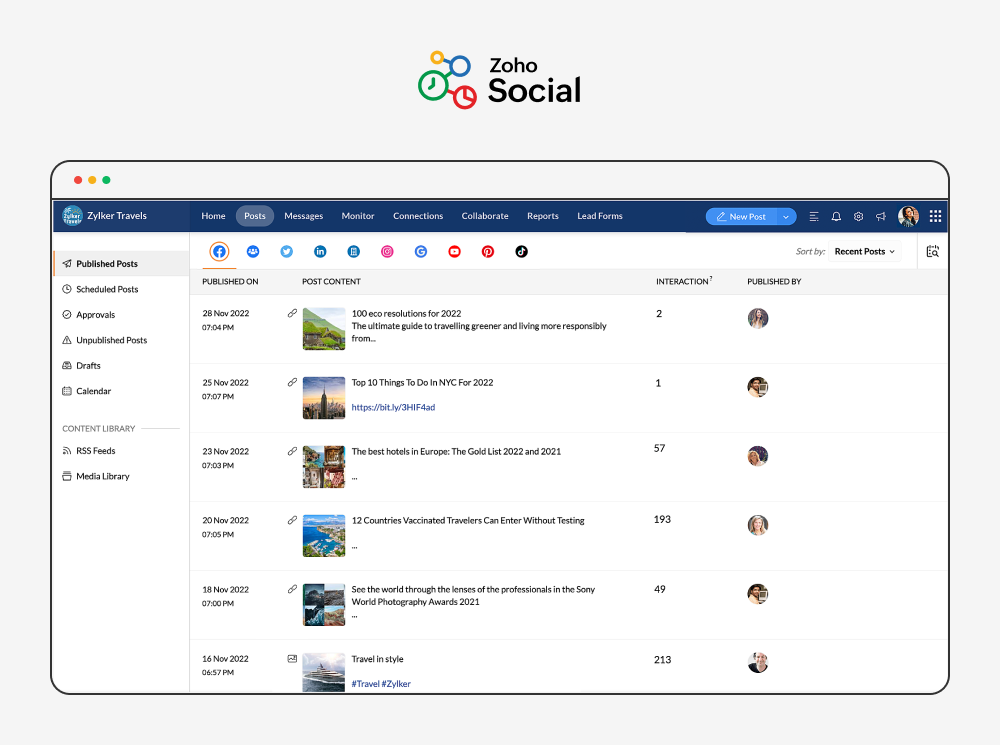Open the NYC skyline post thumbnail
This screenshot has height=745, width=1000.
(x=324, y=398)
